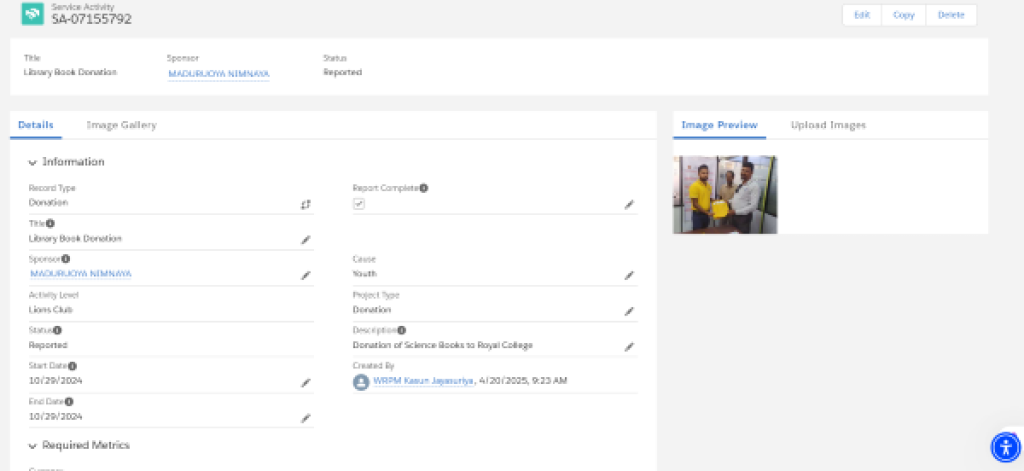The width and height of the screenshot is (1024, 471).
Task: Show info tooltip for Report Complete
Action: pyautogui.click(x=423, y=188)
